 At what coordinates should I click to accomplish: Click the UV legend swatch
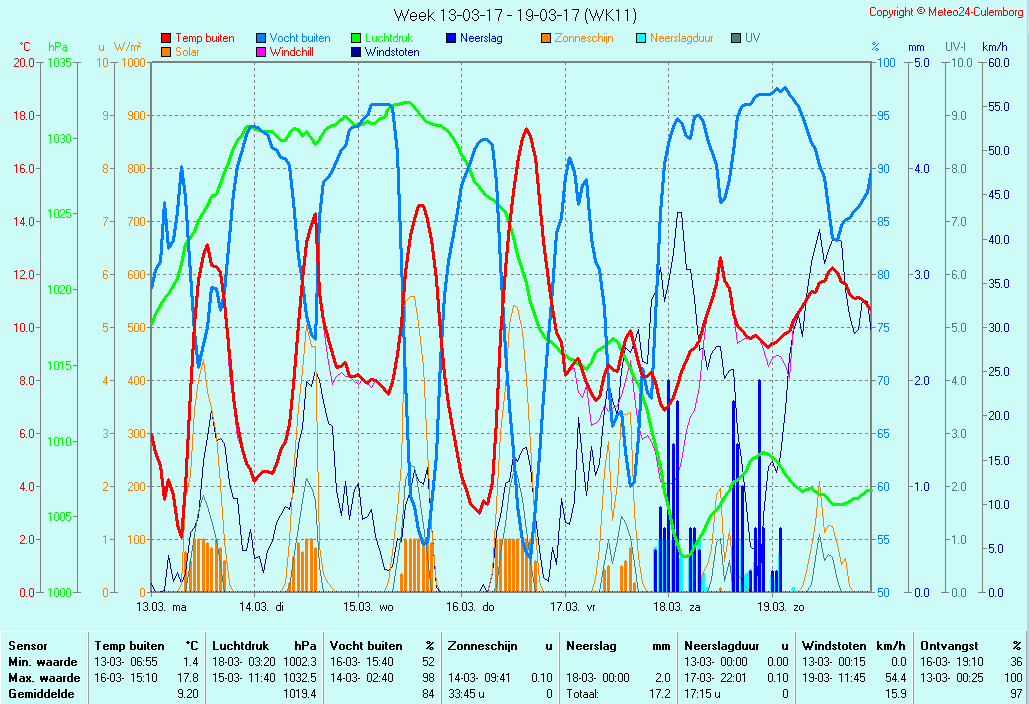(736, 38)
